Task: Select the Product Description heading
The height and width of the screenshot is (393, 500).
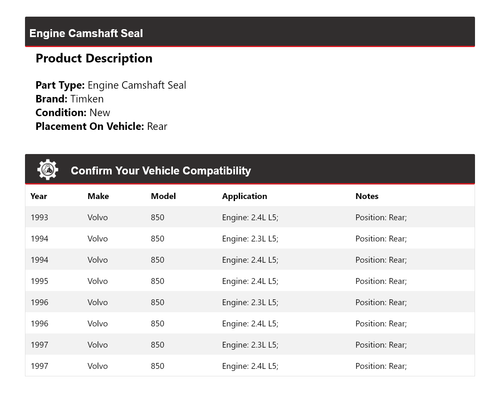Action: click(94, 58)
